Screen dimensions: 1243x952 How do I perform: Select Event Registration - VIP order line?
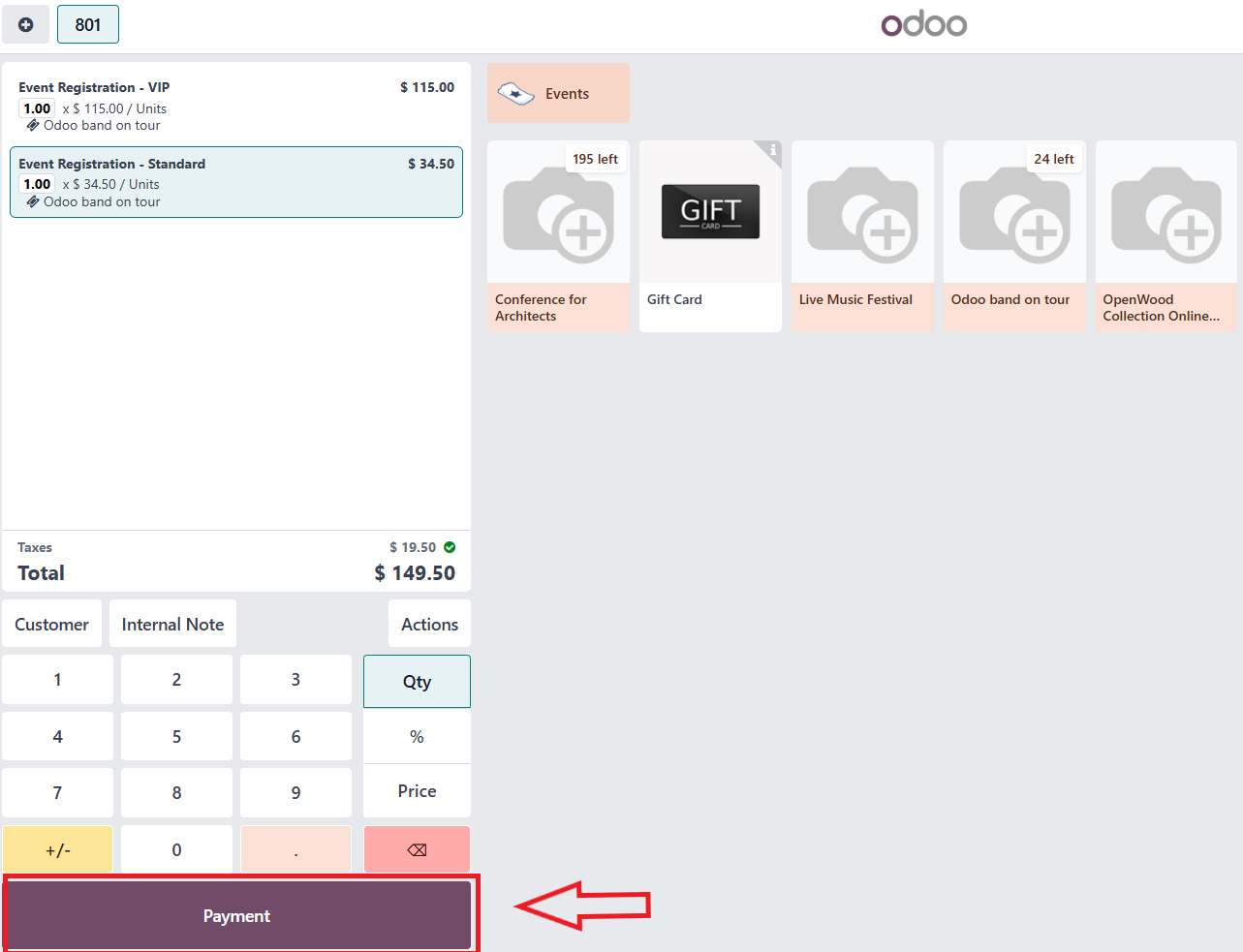[x=236, y=106]
